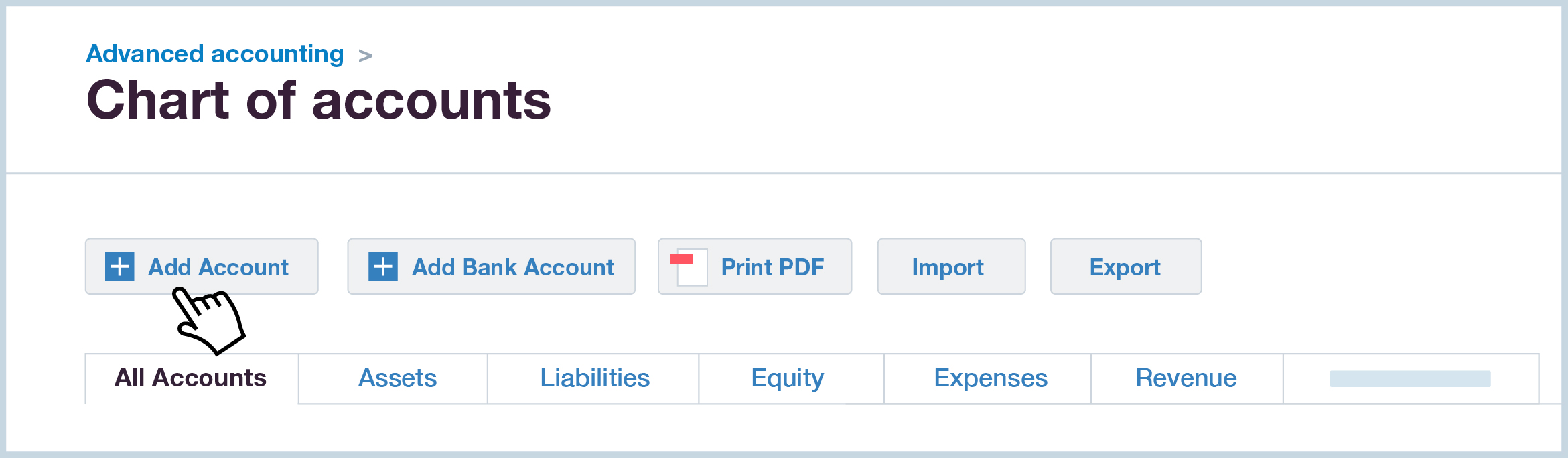Click the PDF document icon on Print PDF

[690, 266]
